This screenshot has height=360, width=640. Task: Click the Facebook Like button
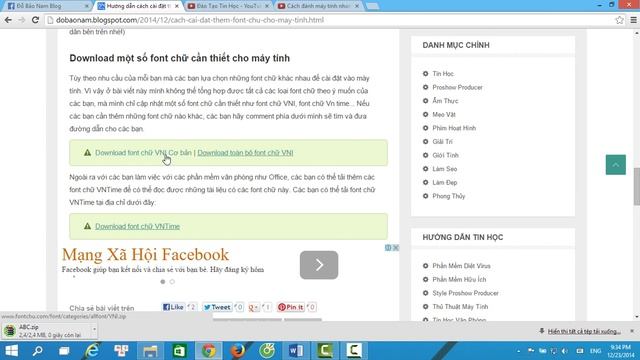[173, 307]
